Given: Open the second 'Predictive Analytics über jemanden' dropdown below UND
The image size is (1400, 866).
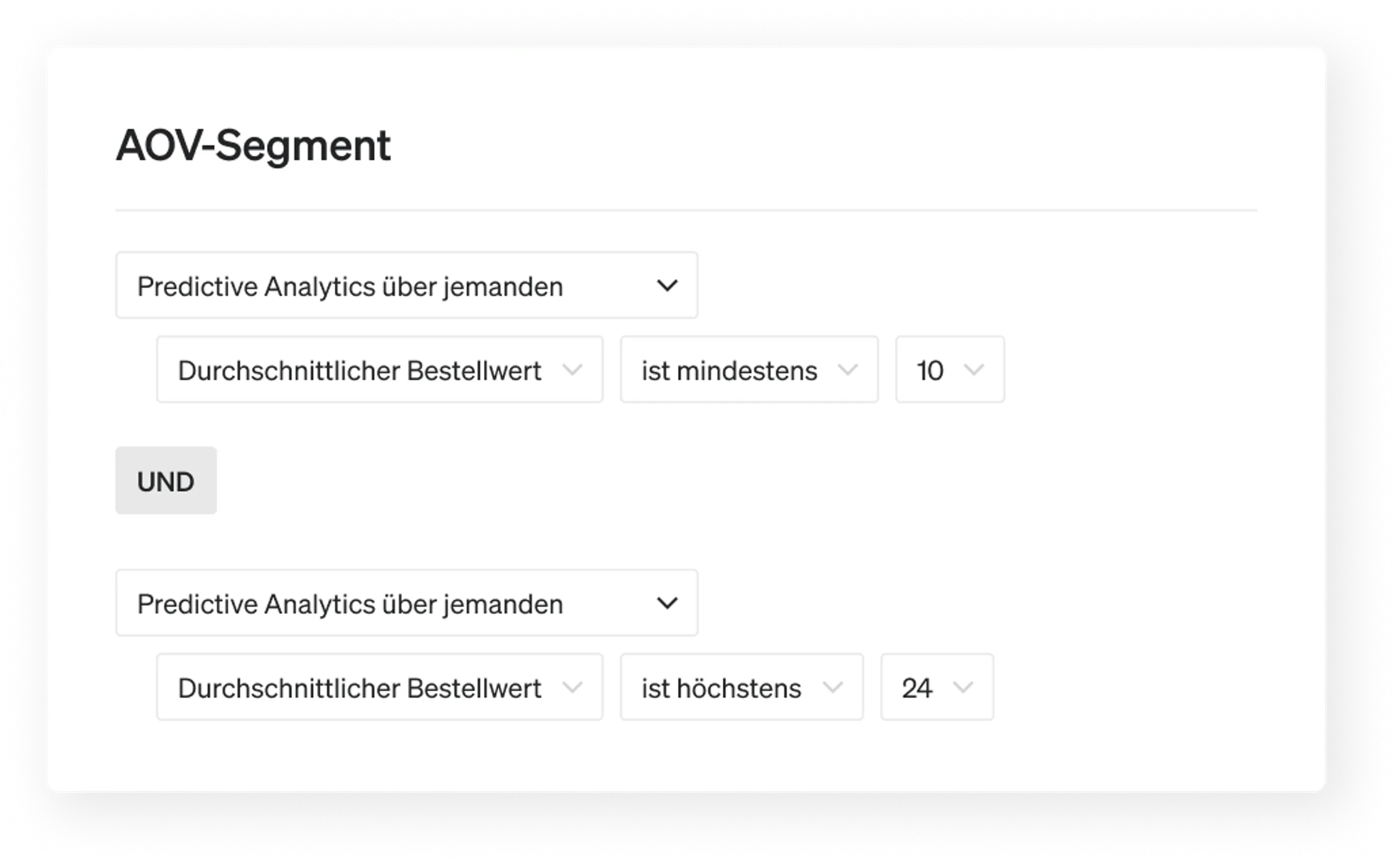Looking at the screenshot, I should (x=407, y=603).
